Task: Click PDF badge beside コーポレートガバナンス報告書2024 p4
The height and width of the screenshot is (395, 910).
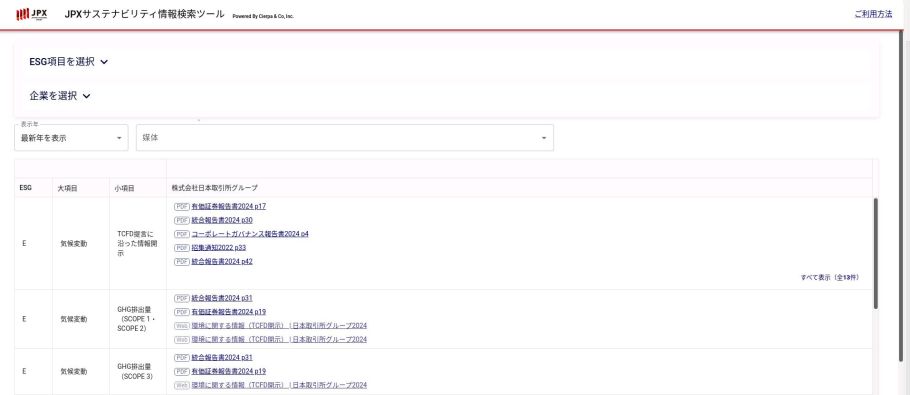Action: [182, 234]
